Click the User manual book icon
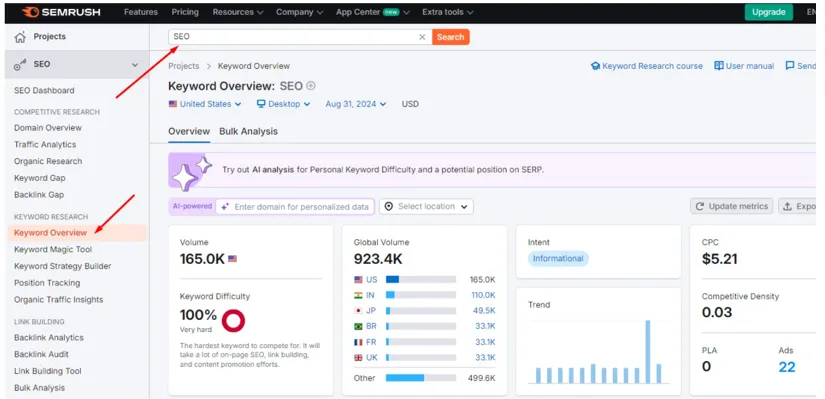Viewport: 825px width, 399px height. point(719,66)
